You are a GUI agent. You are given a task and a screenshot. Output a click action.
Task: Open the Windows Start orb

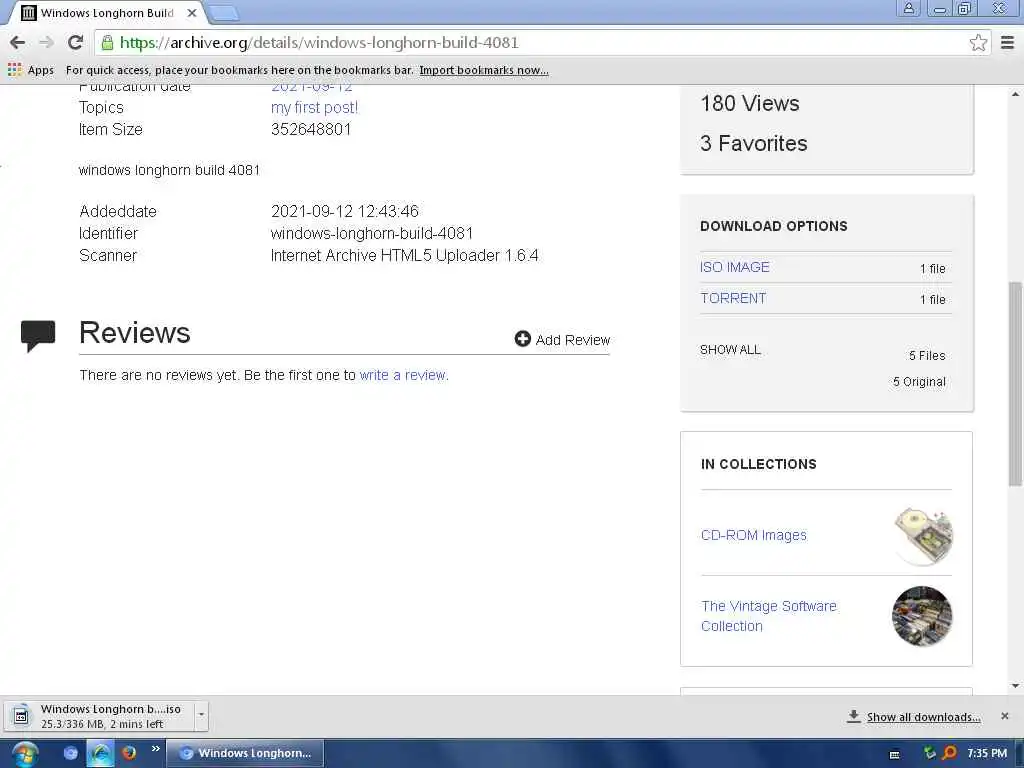[x=24, y=754]
